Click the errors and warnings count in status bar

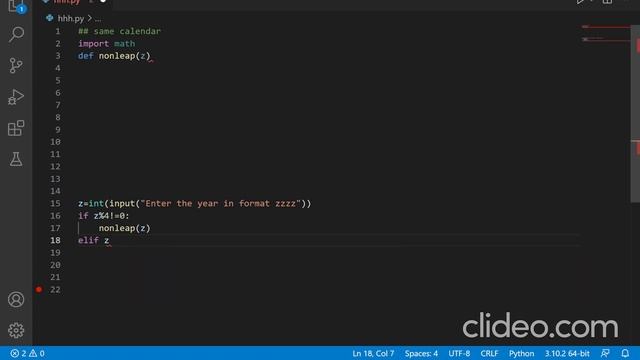click(x=27, y=353)
